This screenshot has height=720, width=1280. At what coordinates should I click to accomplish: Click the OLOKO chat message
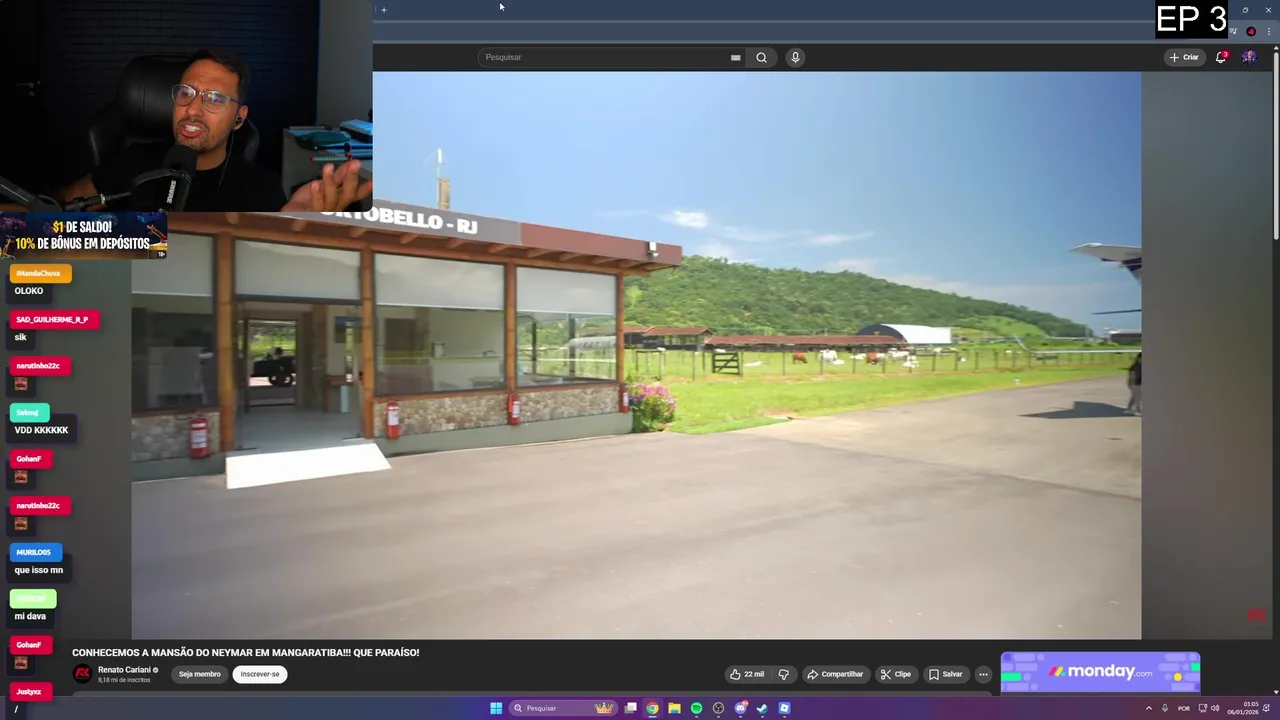point(29,291)
